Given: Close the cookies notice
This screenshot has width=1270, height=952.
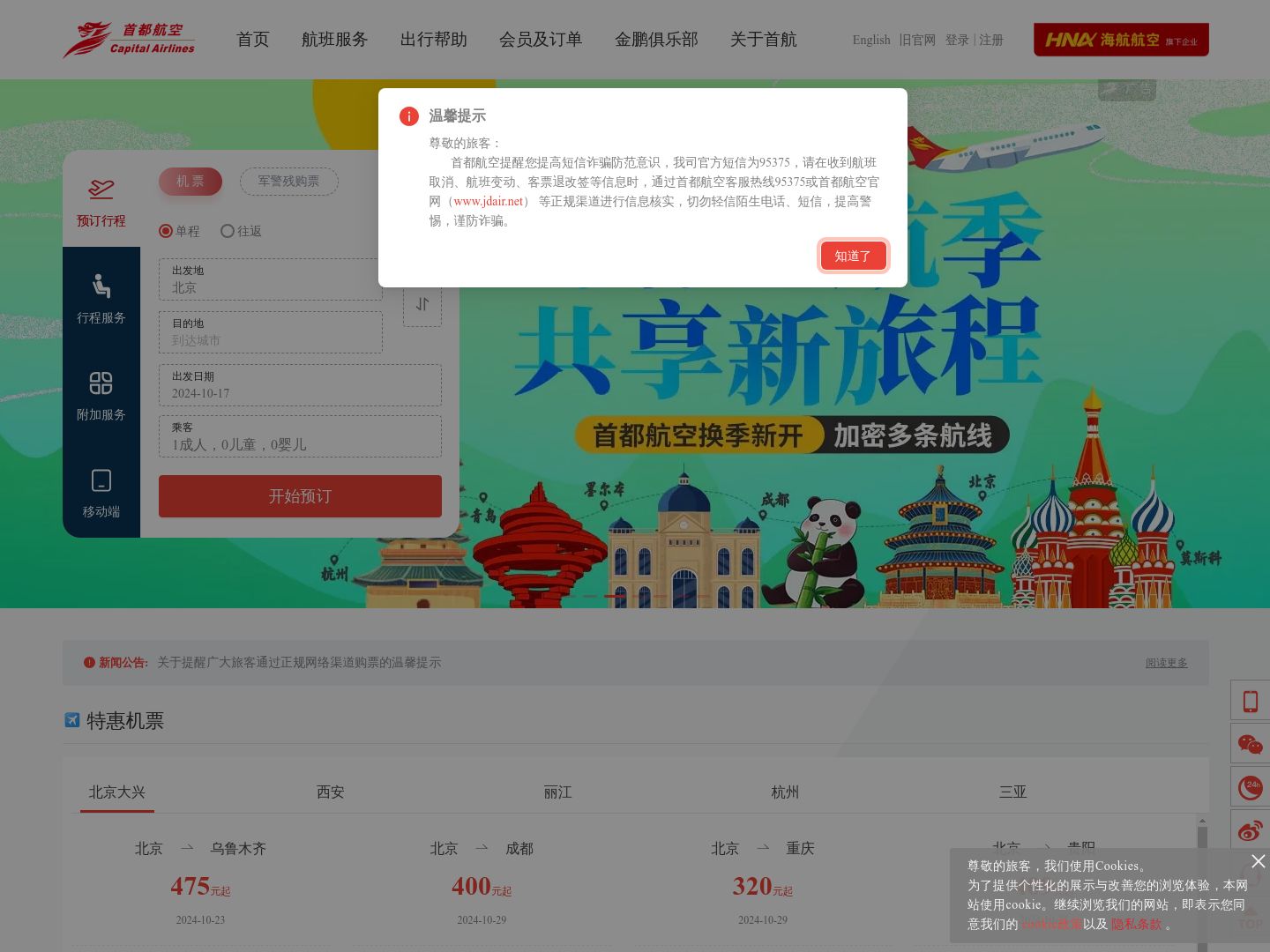Looking at the screenshot, I should coord(1259,861).
